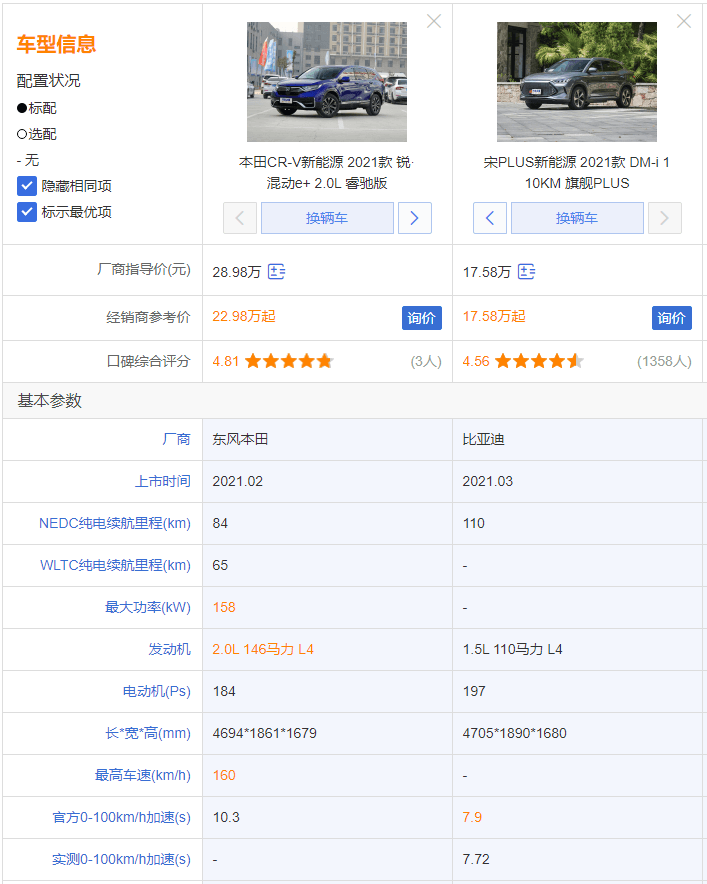Screen dimensions: 707x884
Task: Click the 车型信息 heading
Action: tap(56, 44)
